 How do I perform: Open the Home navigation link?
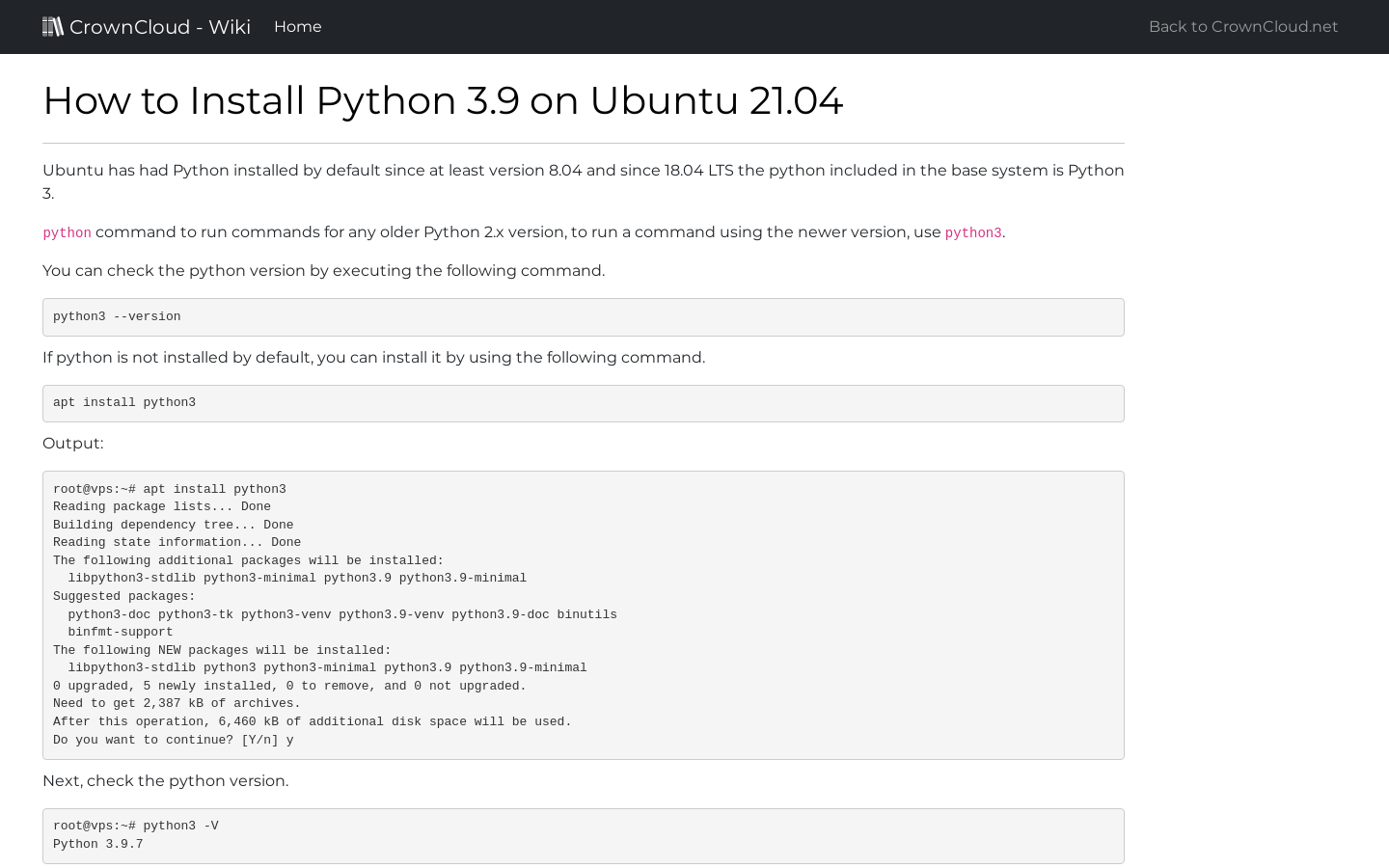[297, 26]
